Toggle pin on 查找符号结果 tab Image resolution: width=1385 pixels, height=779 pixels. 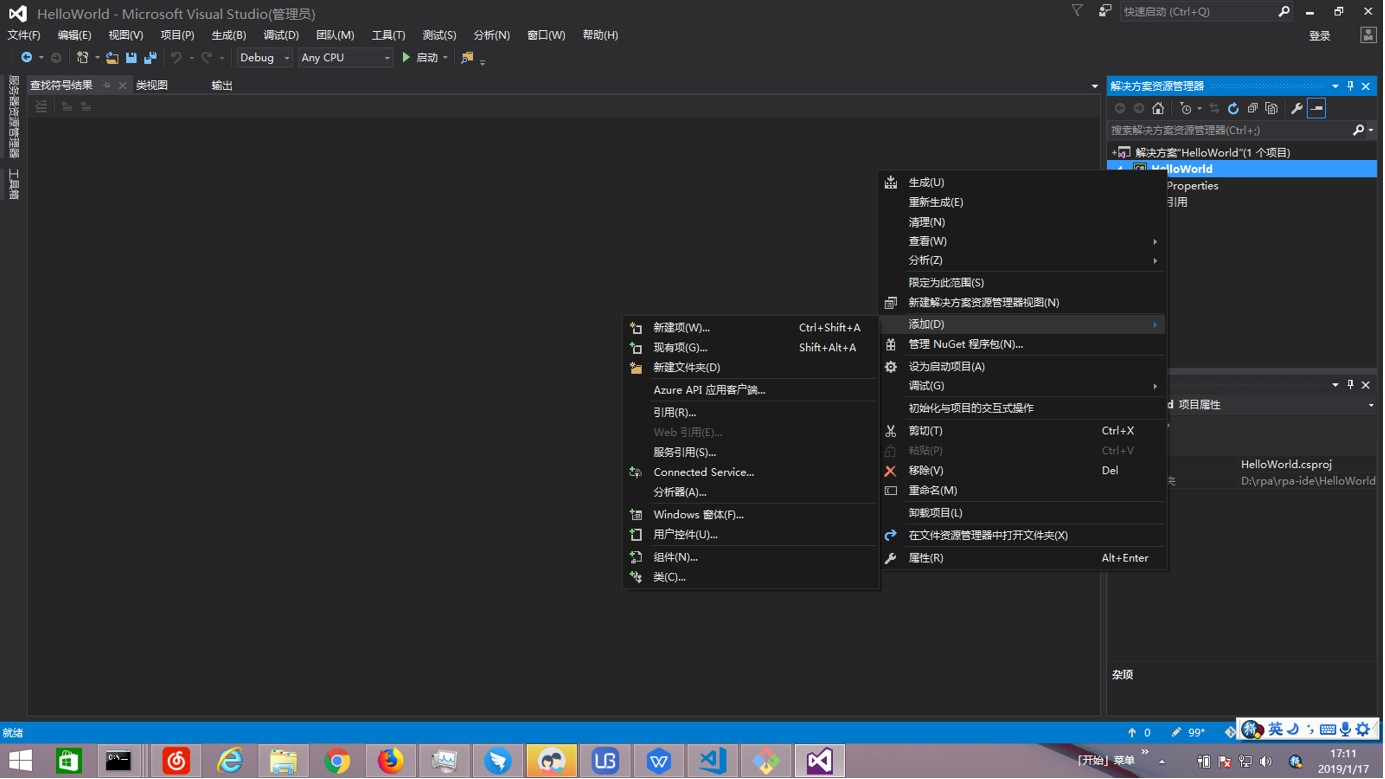(107, 86)
